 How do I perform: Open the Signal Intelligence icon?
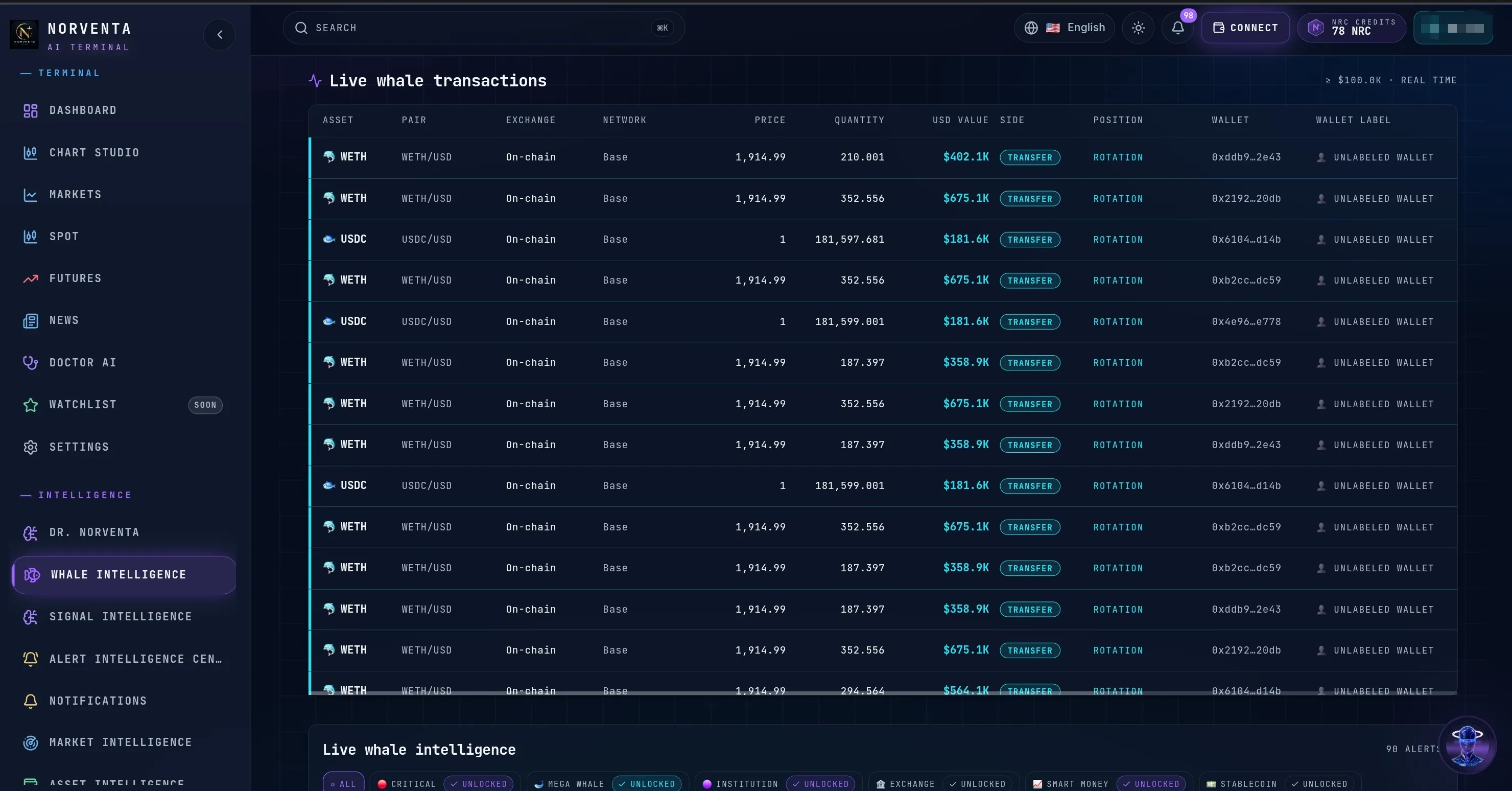[x=30, y=617]
